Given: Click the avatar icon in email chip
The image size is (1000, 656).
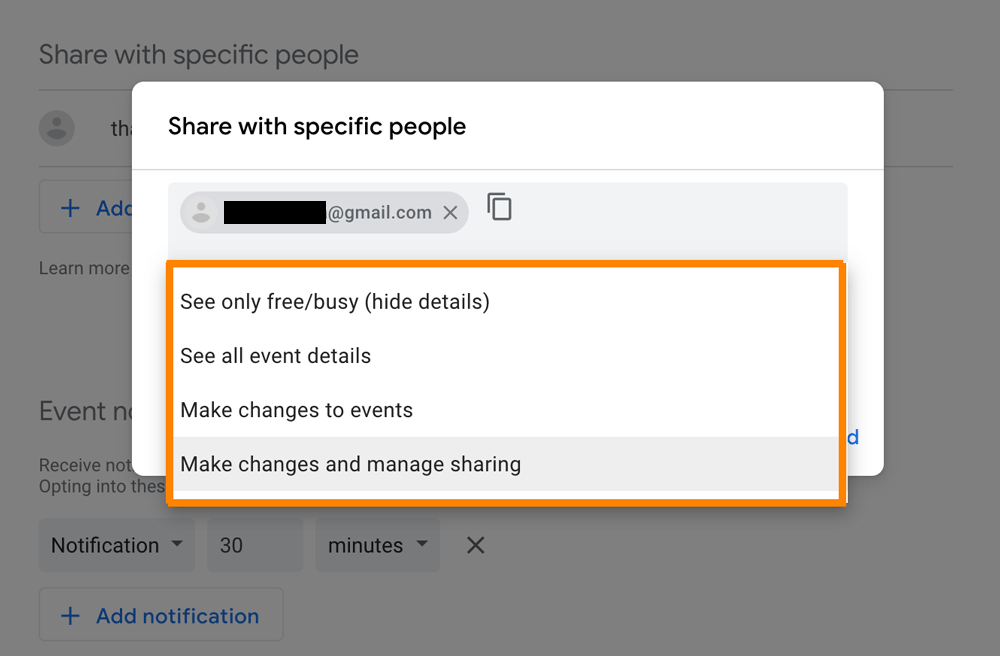Looking at the screenshot, I should [202, 212].
